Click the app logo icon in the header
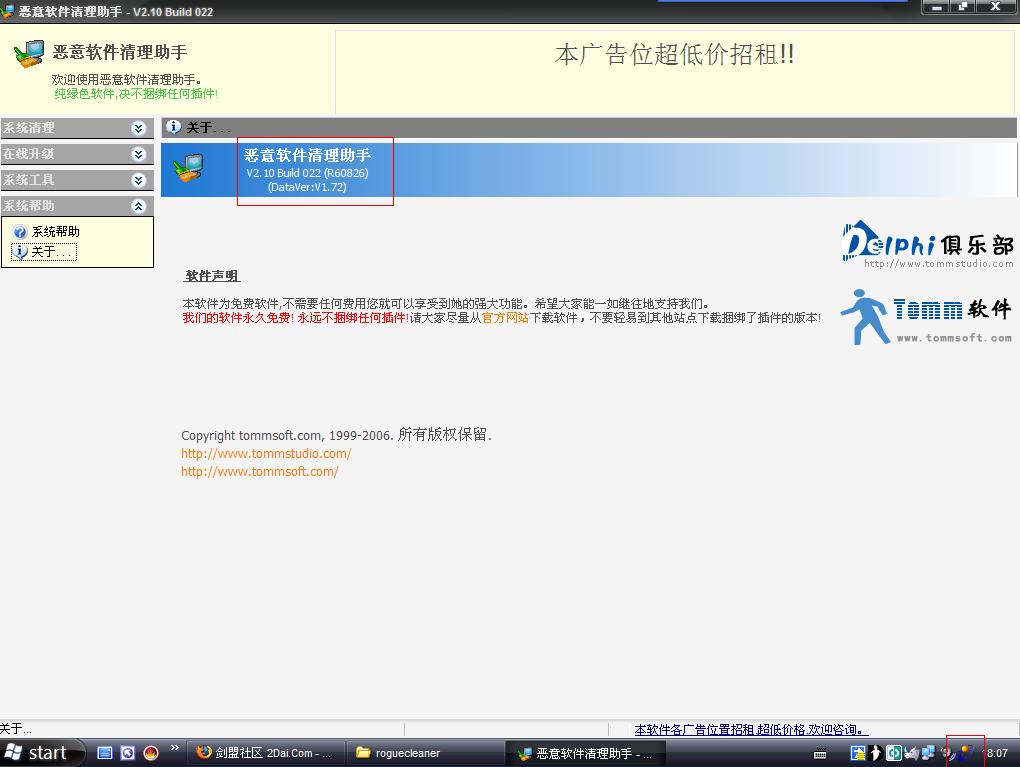 click(x=29, y=54)
